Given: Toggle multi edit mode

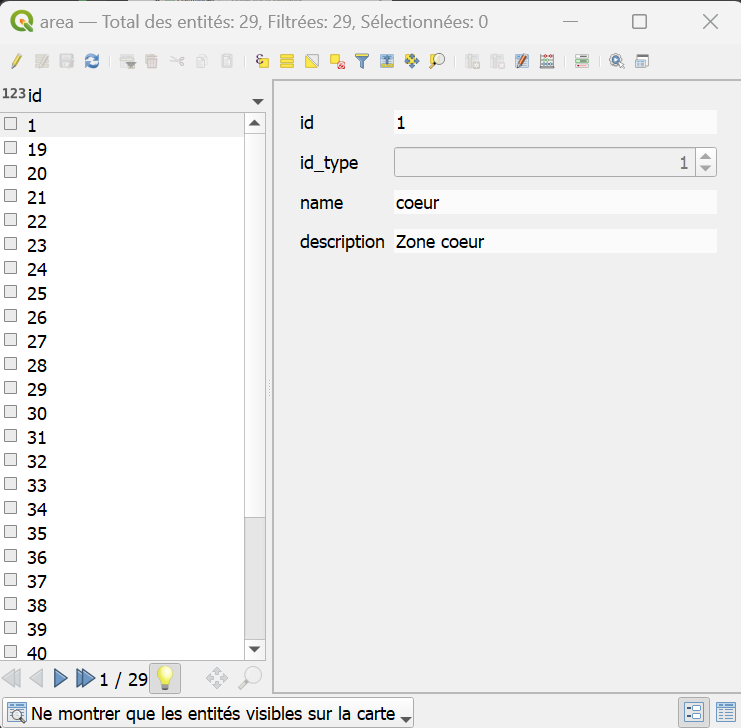Looking at the screenshot, I should [x=42, y=61].
